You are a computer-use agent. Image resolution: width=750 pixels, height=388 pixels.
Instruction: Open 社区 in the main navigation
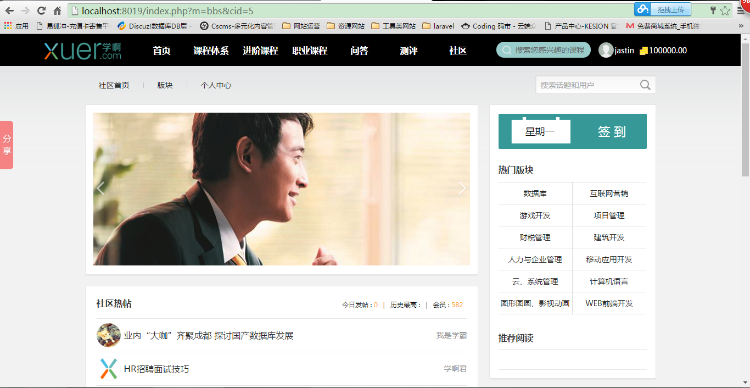tap(458, 51)
